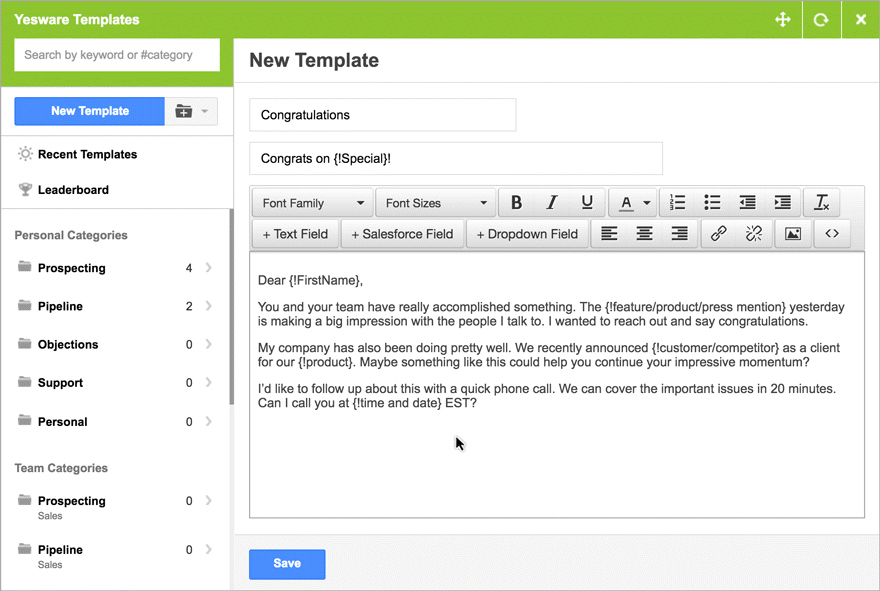880x591 pixels.
Task: Open the Leaderboard section
Action: tap(73, 190)
